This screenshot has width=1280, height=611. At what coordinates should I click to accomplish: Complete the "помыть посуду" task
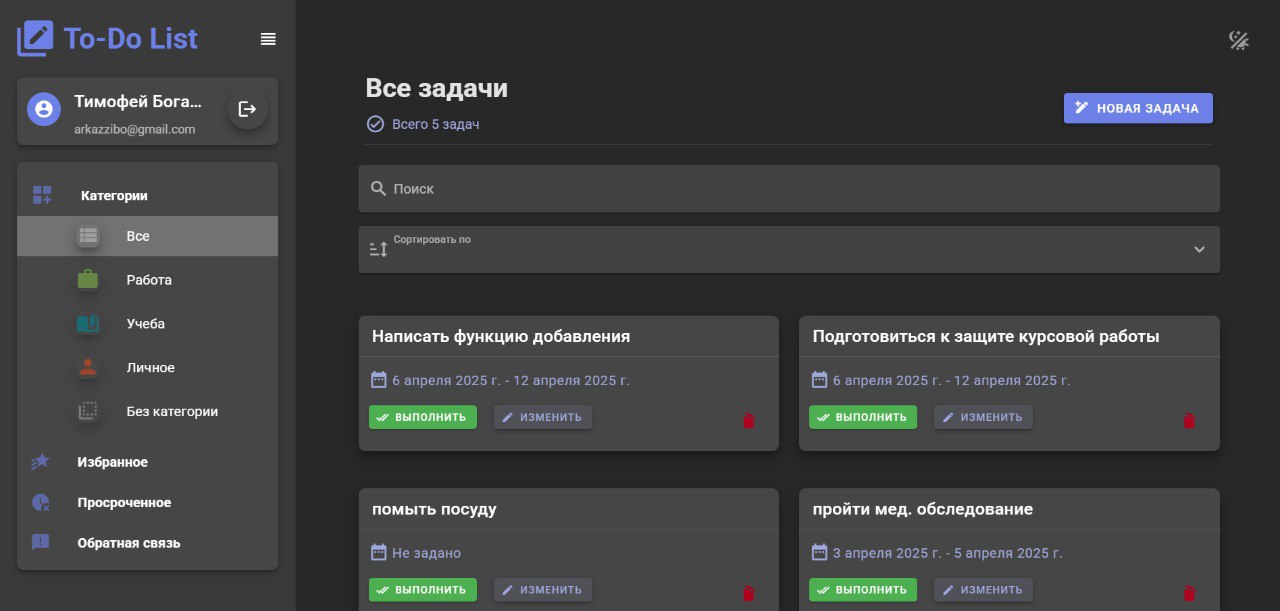point(423,590)
